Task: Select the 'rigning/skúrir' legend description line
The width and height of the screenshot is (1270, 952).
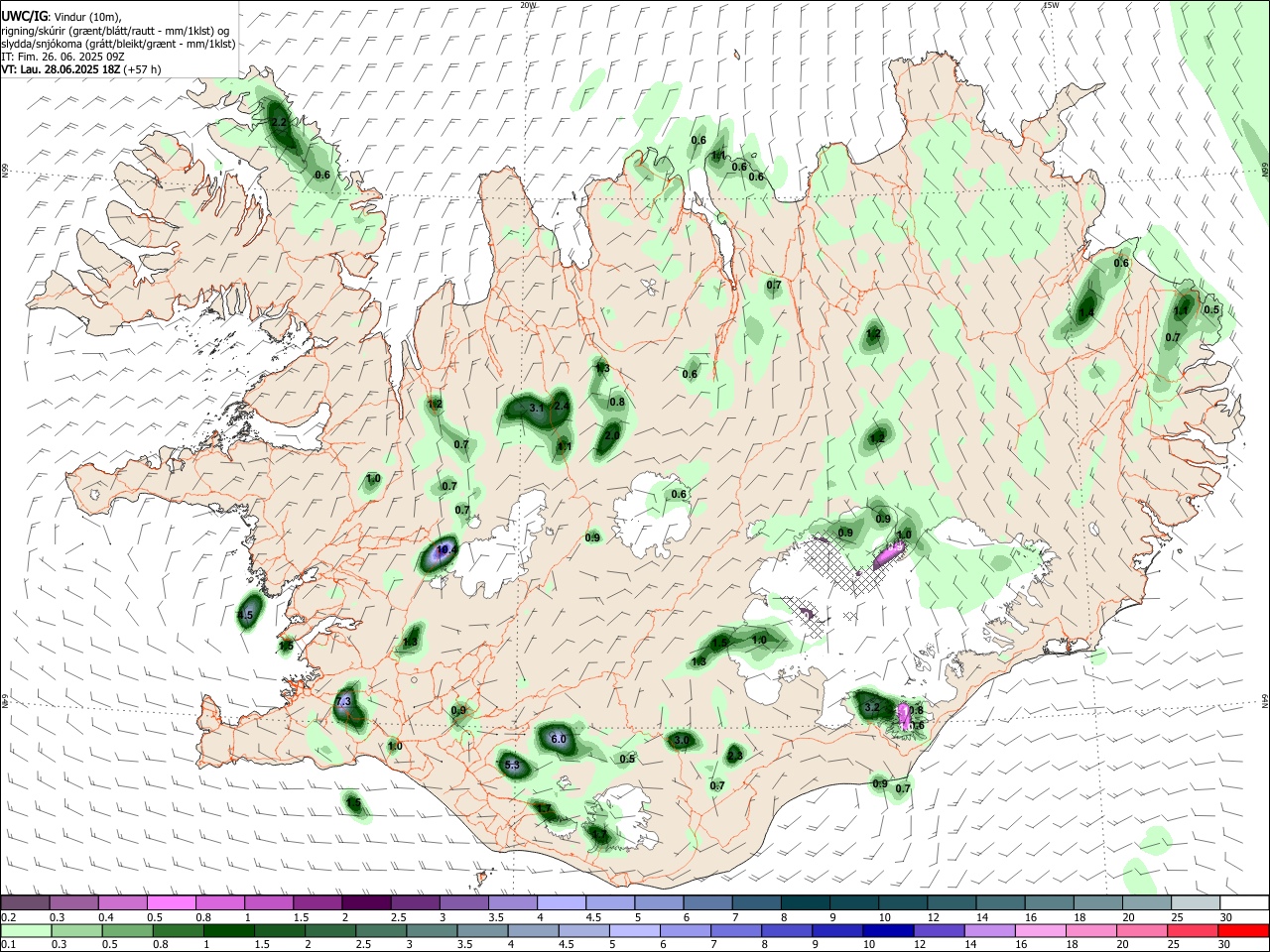Action: tap(115, 30)
